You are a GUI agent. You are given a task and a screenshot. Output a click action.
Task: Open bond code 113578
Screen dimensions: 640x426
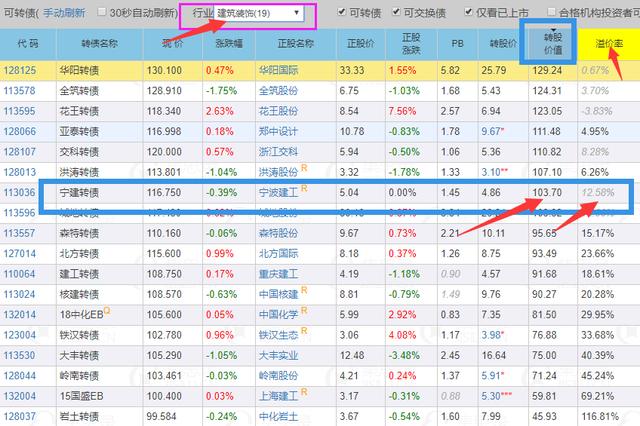point(20,91)
